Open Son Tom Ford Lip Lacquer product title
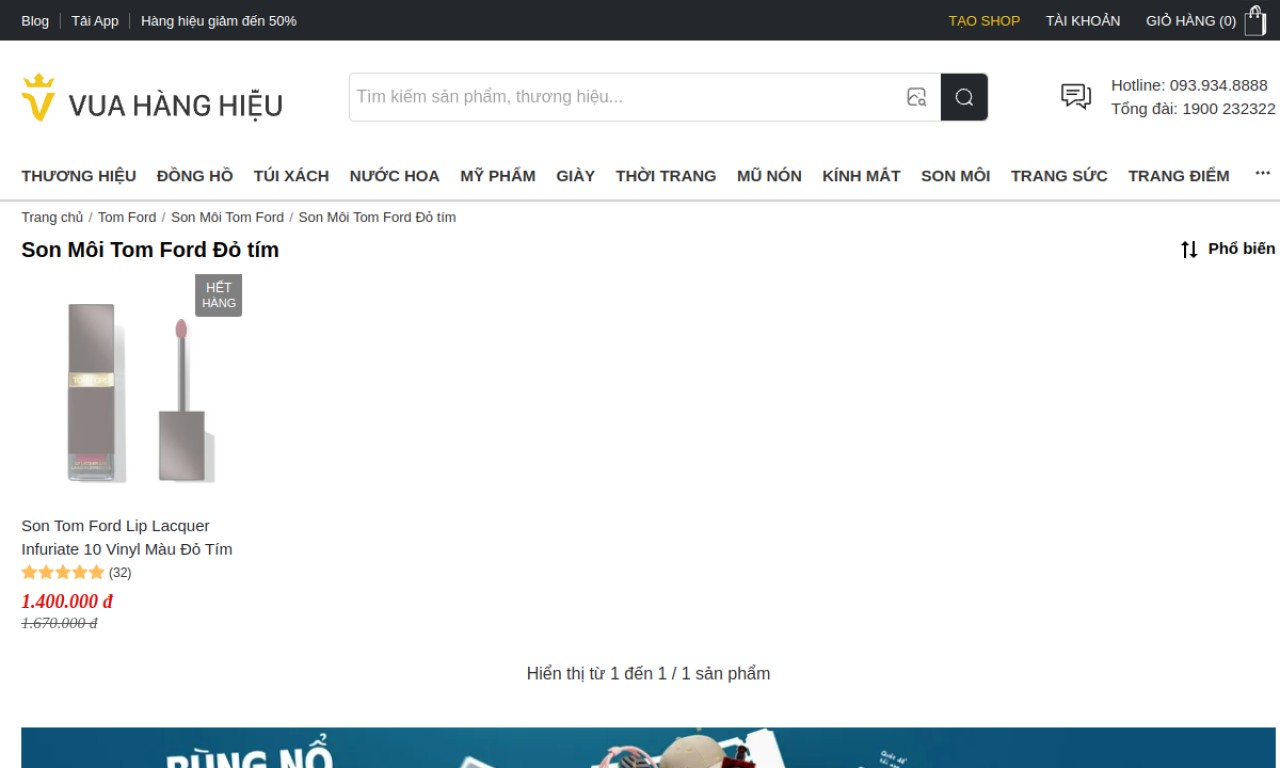Image resolution: width=1280 pixels, height=768 pixels. [127, 537]
